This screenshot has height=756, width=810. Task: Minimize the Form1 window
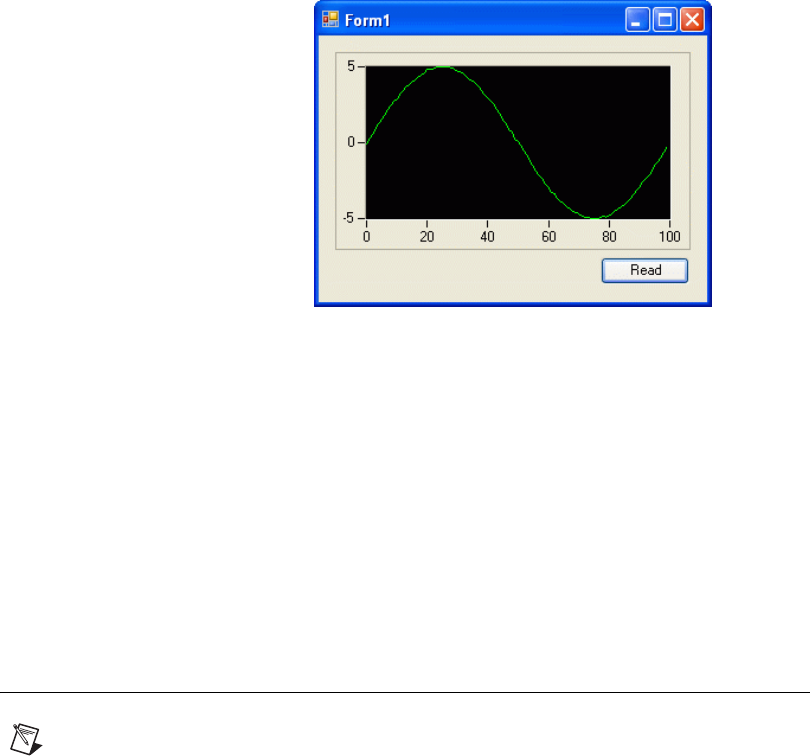pos(637,20)
